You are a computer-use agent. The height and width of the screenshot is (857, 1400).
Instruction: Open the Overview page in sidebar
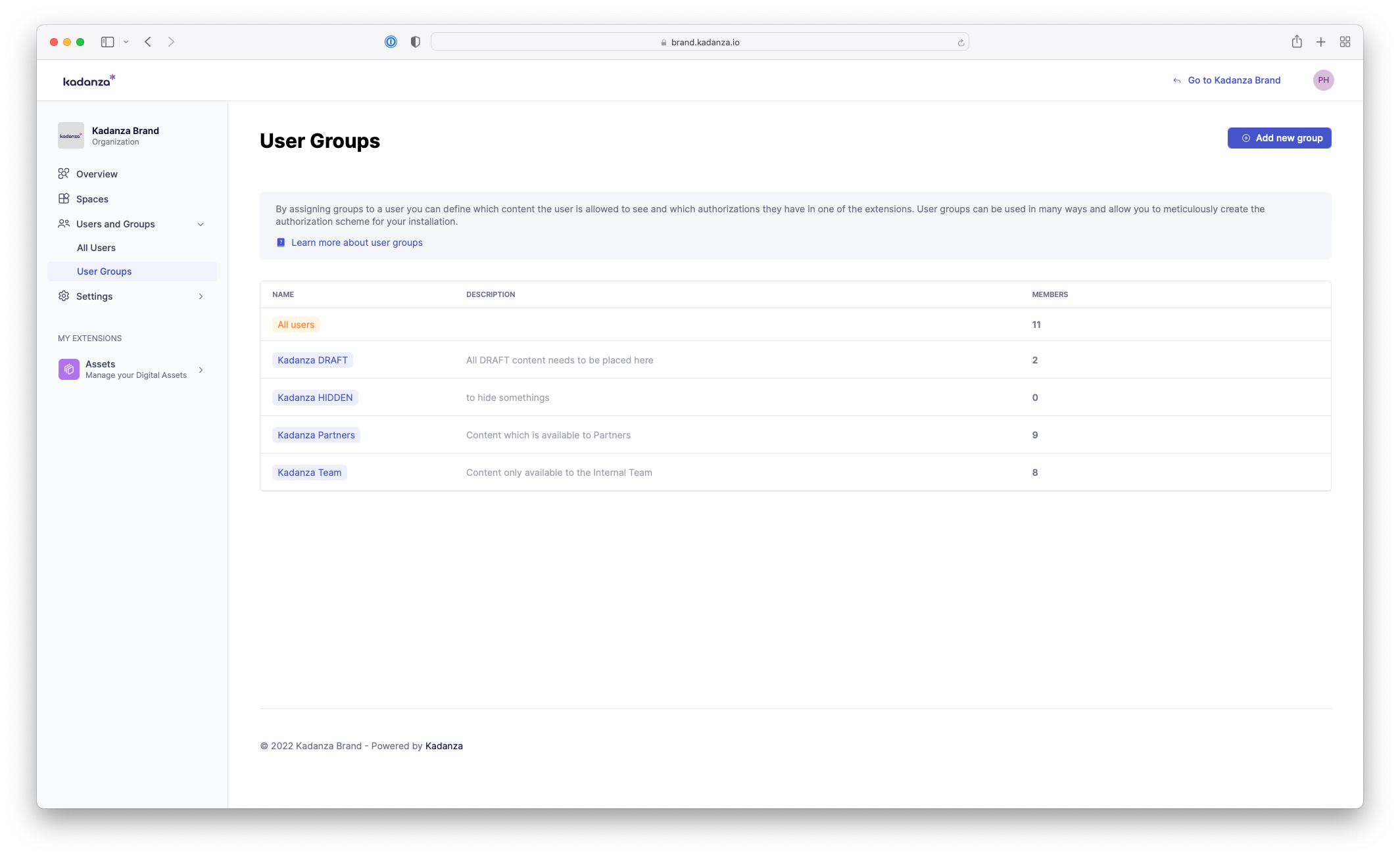pyautogui.click(x=97, y=174)
